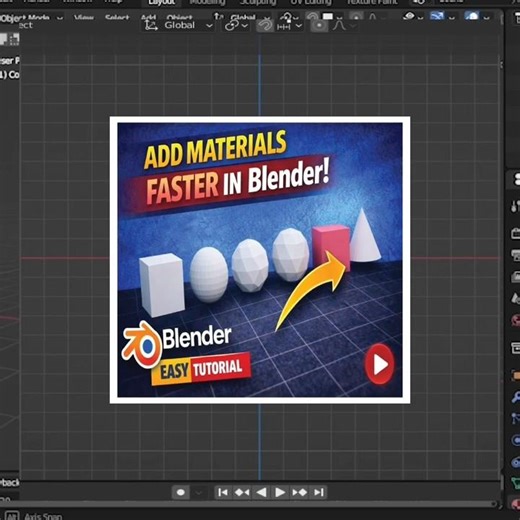Open the Select menu in the viewport header

tap(117, 17)
